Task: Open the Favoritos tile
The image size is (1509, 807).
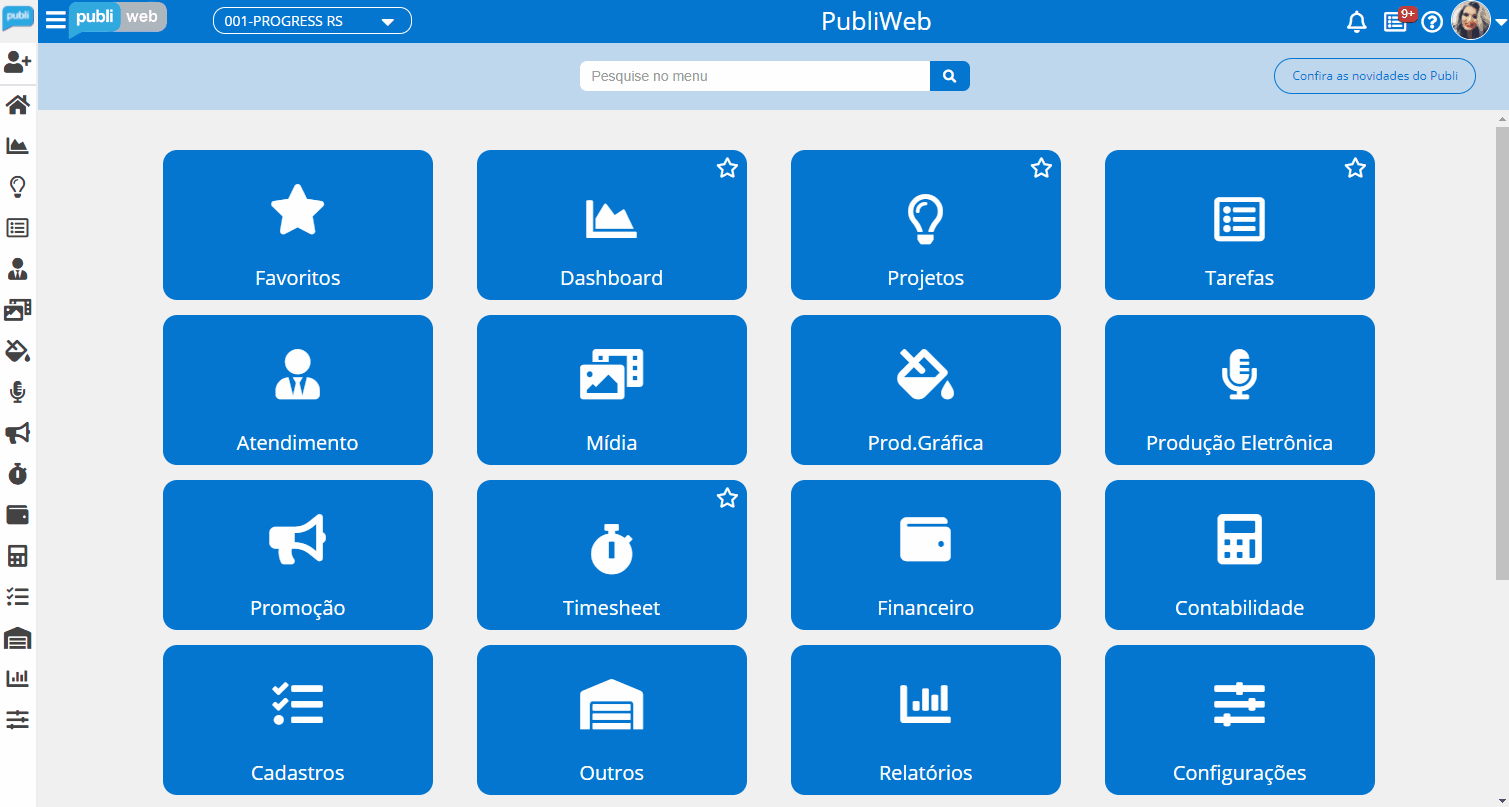Action: [x=298, y=225]
